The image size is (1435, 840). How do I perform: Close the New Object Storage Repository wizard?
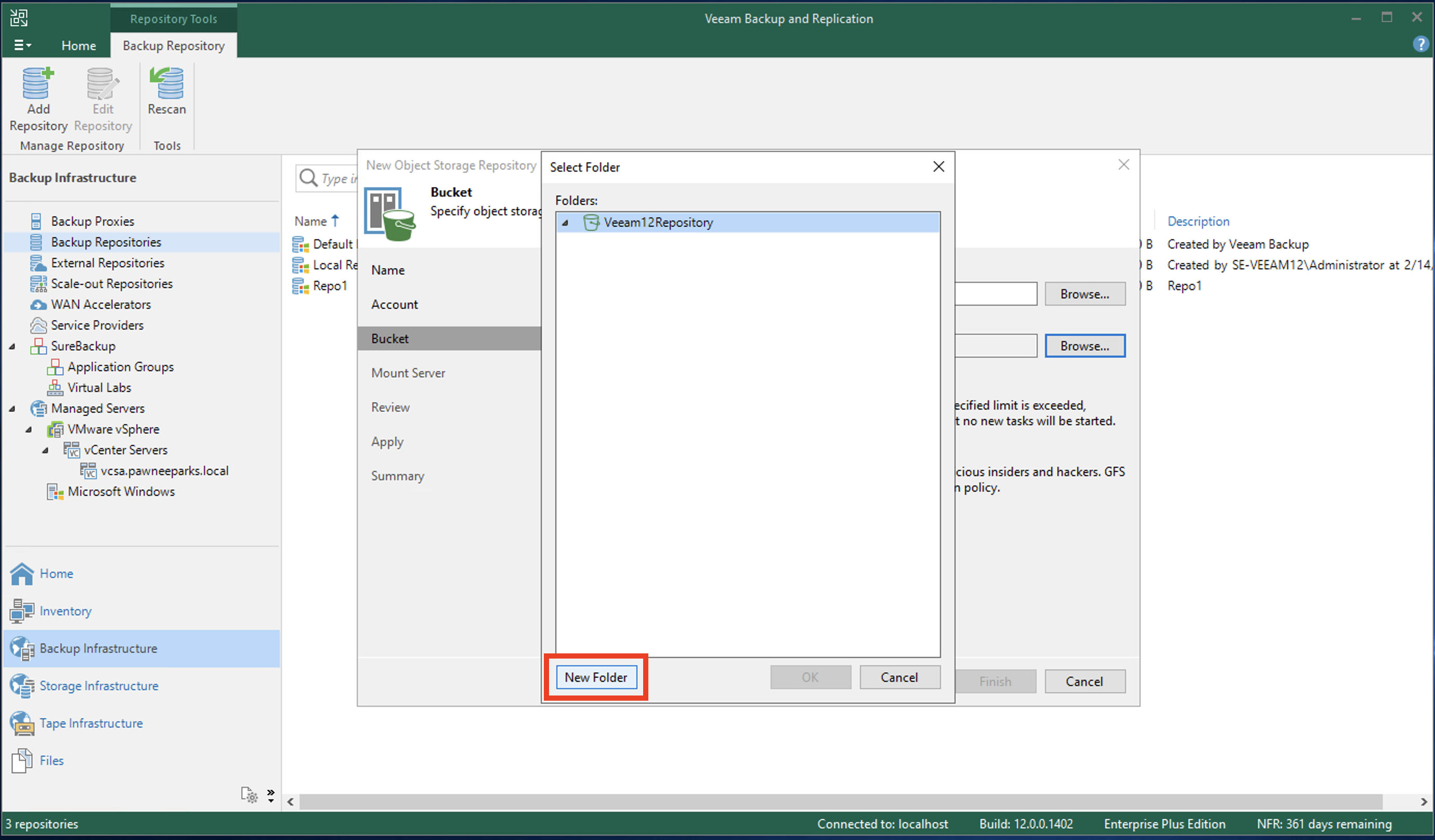tap(1124, 165)
